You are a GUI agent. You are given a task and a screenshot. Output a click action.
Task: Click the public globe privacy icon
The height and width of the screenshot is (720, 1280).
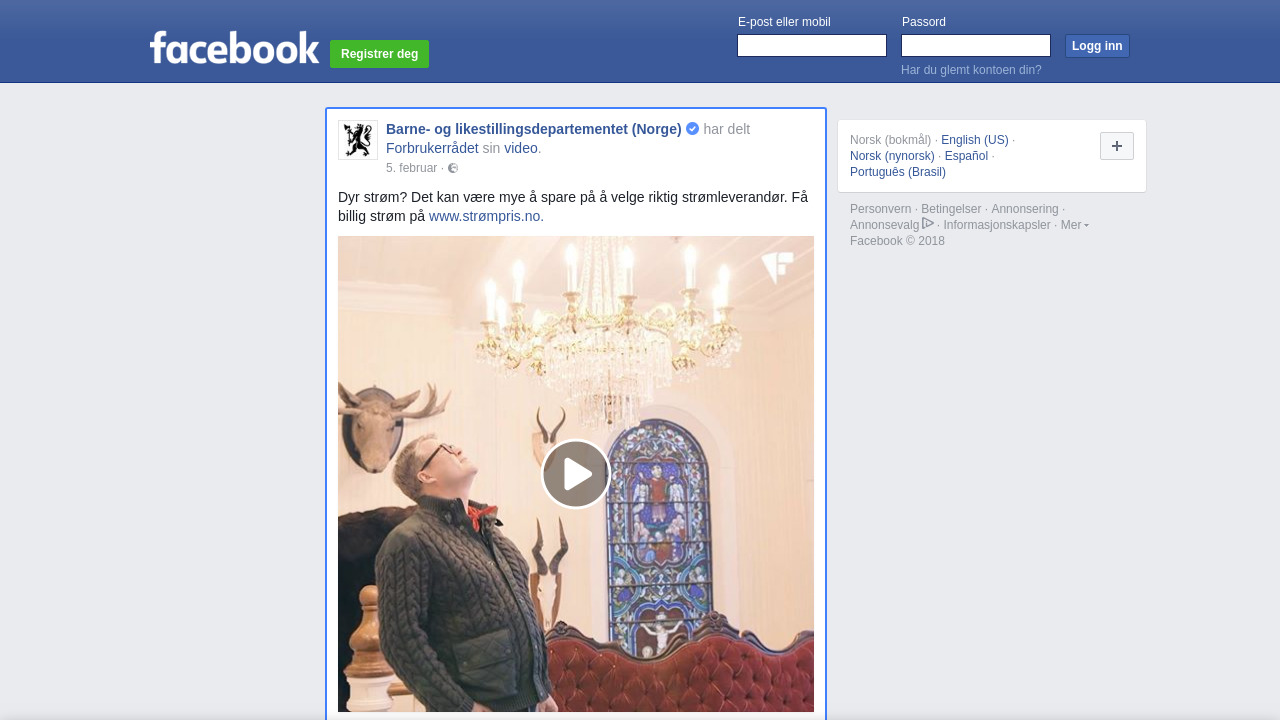[453, 168]
